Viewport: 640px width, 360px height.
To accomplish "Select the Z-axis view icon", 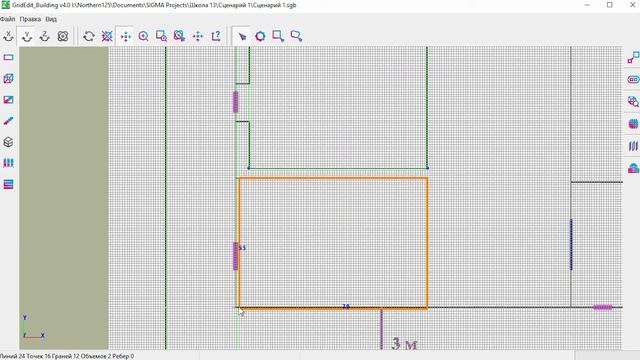I will click(x=44, y=36).
